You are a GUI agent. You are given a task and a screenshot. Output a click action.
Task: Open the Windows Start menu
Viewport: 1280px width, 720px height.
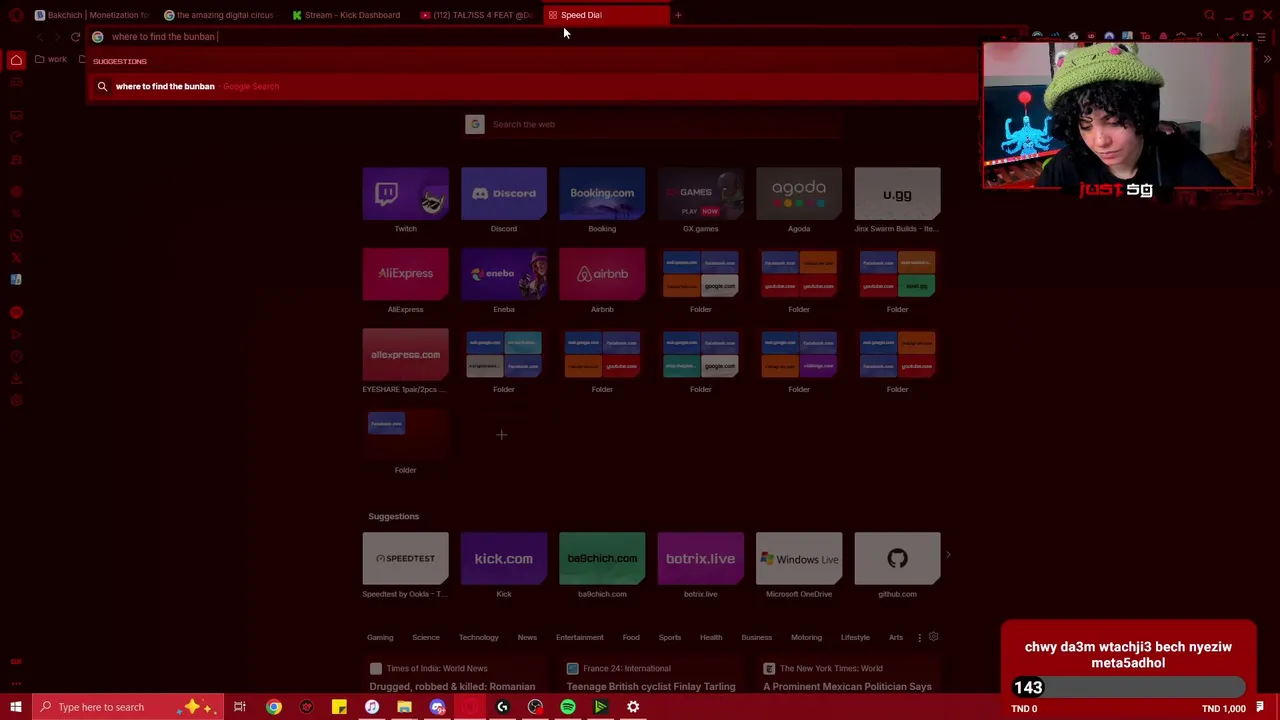click(x=16, y=708)
